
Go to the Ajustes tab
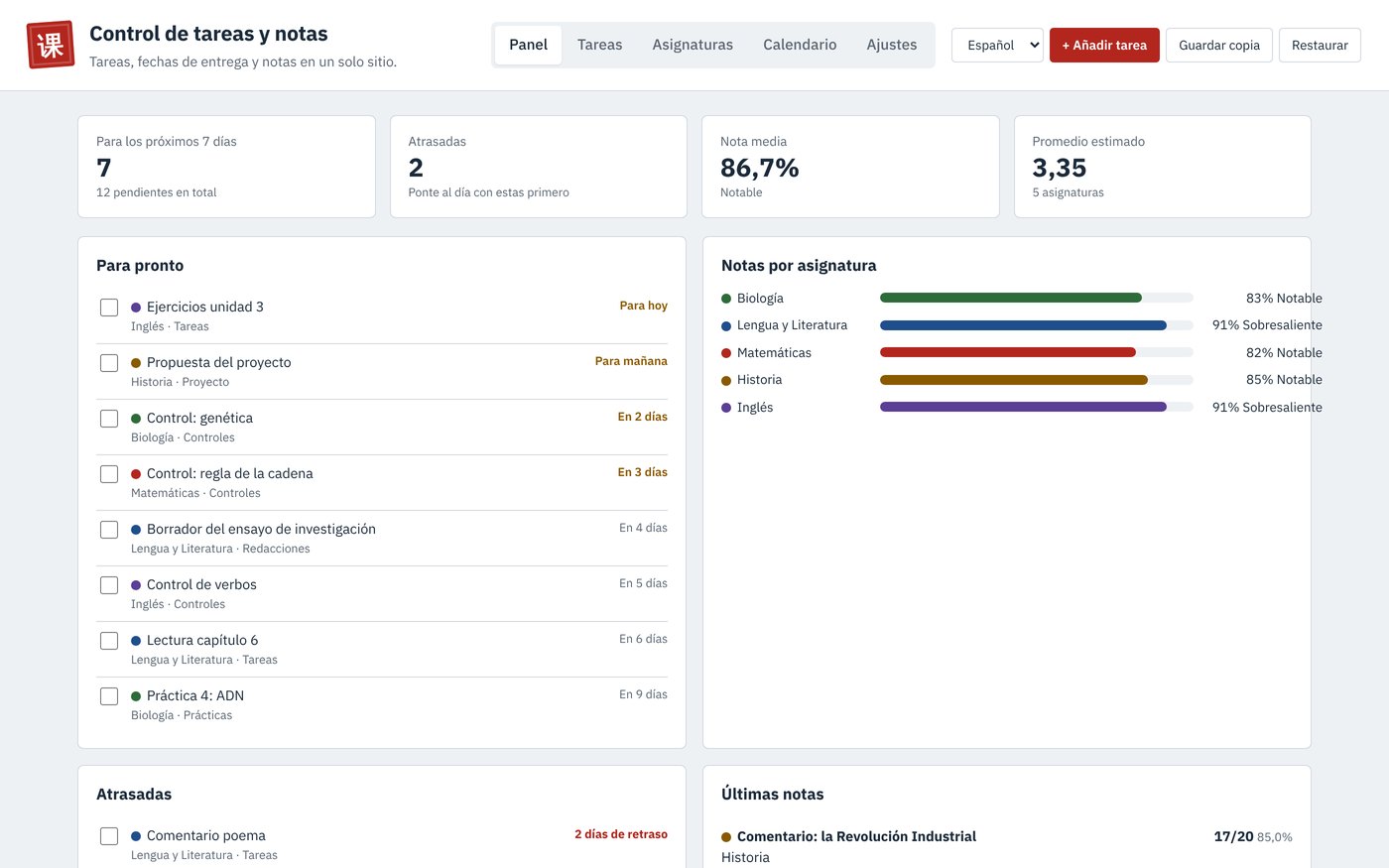pyautogui.click(x=892, y=45)
